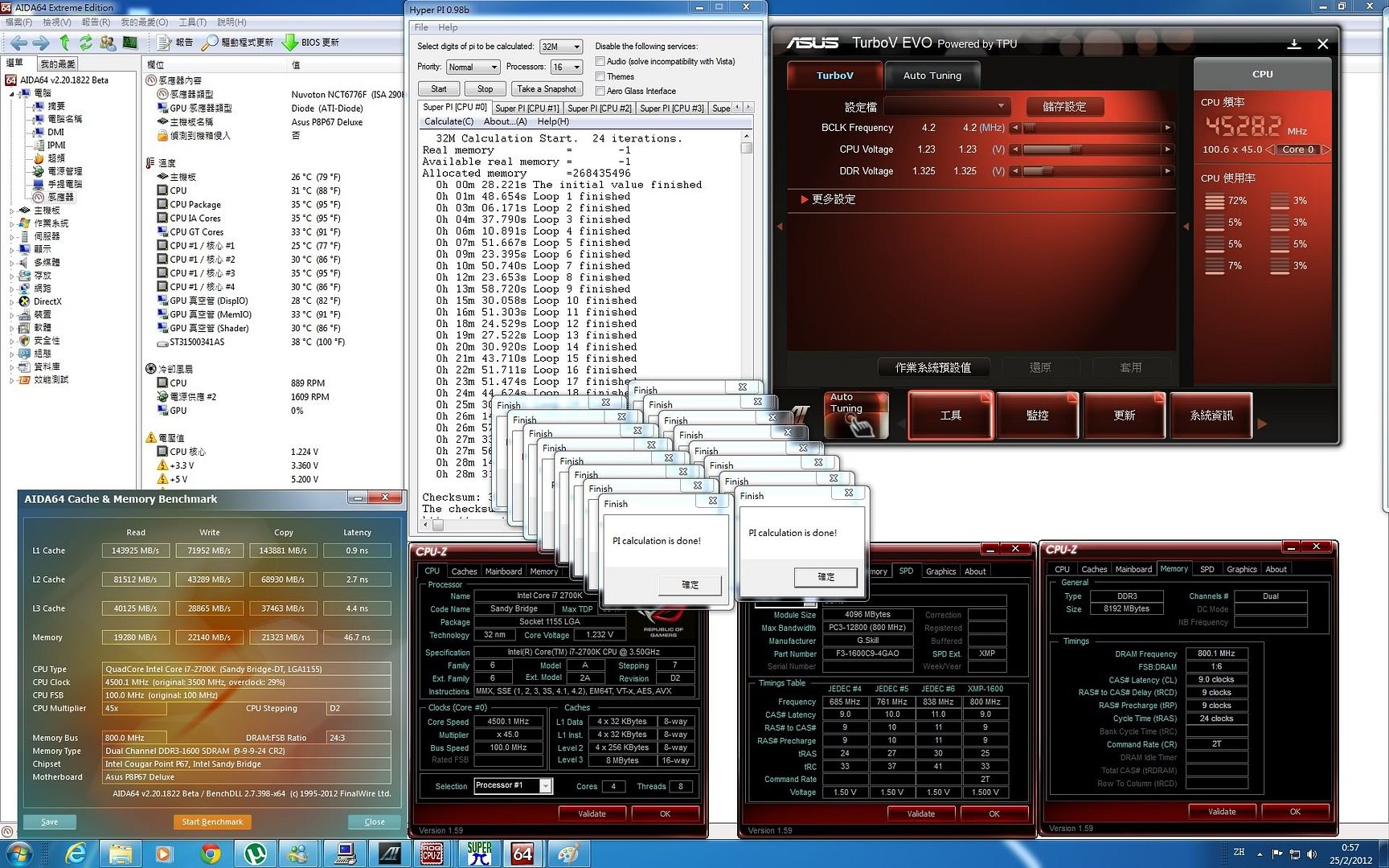Close the TurboV EVO window X
Viewport: 1389px width, 868px height.
pyautogui.click(x=1323, y=43)
